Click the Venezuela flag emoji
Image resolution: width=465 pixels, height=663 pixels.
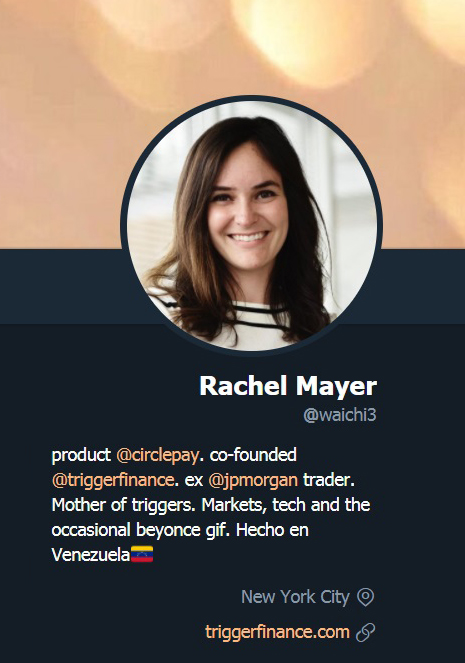click(142, 554)
